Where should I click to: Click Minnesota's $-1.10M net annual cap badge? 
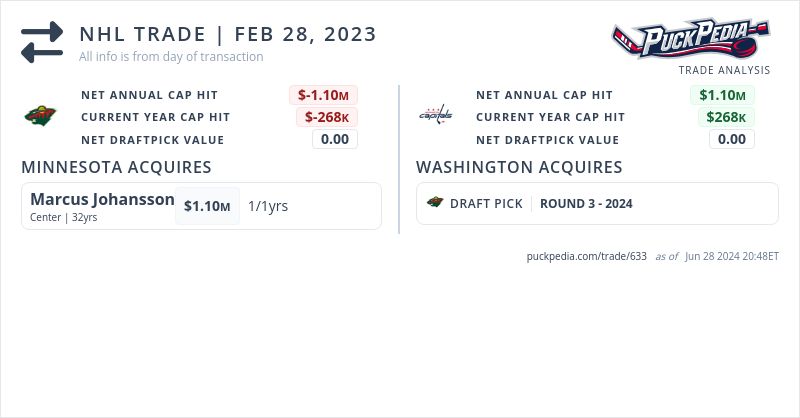tap(324, 95)
